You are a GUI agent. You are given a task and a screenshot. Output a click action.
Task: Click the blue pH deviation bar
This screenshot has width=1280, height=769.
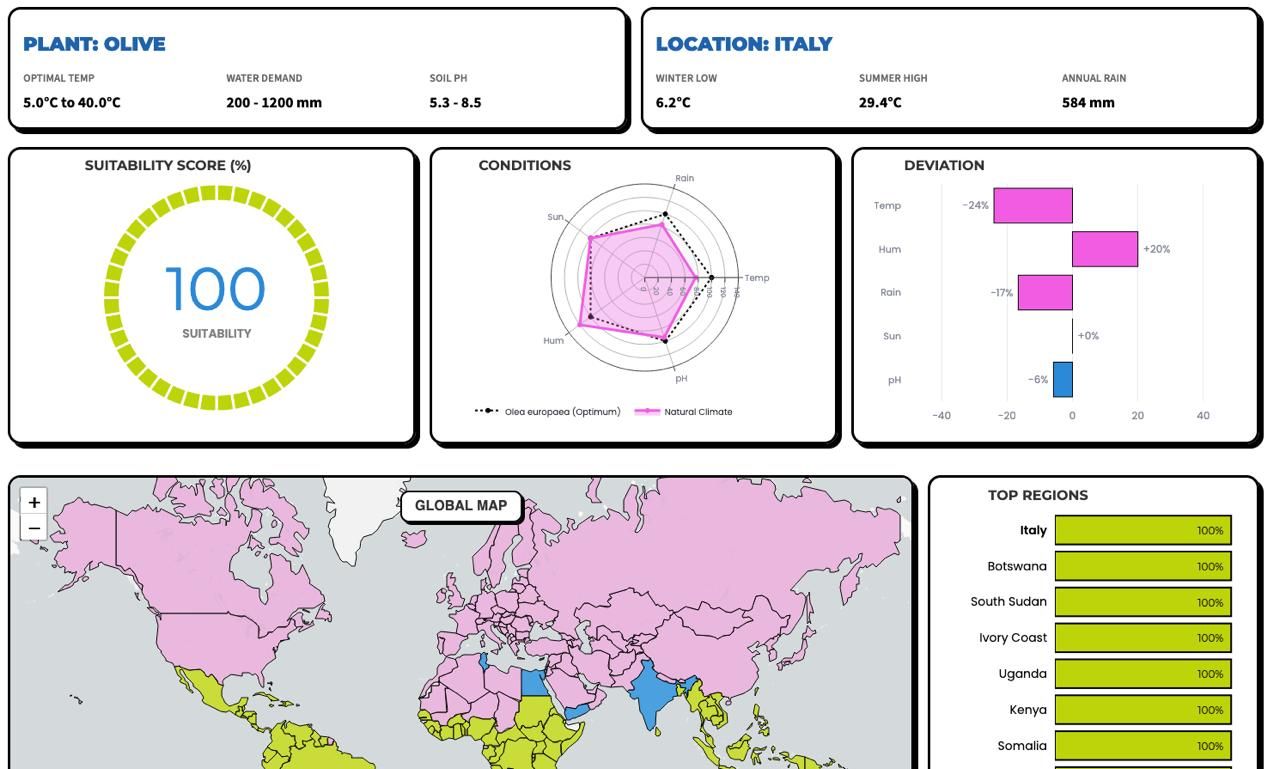pyautogui.click(x=1062, y=380)
